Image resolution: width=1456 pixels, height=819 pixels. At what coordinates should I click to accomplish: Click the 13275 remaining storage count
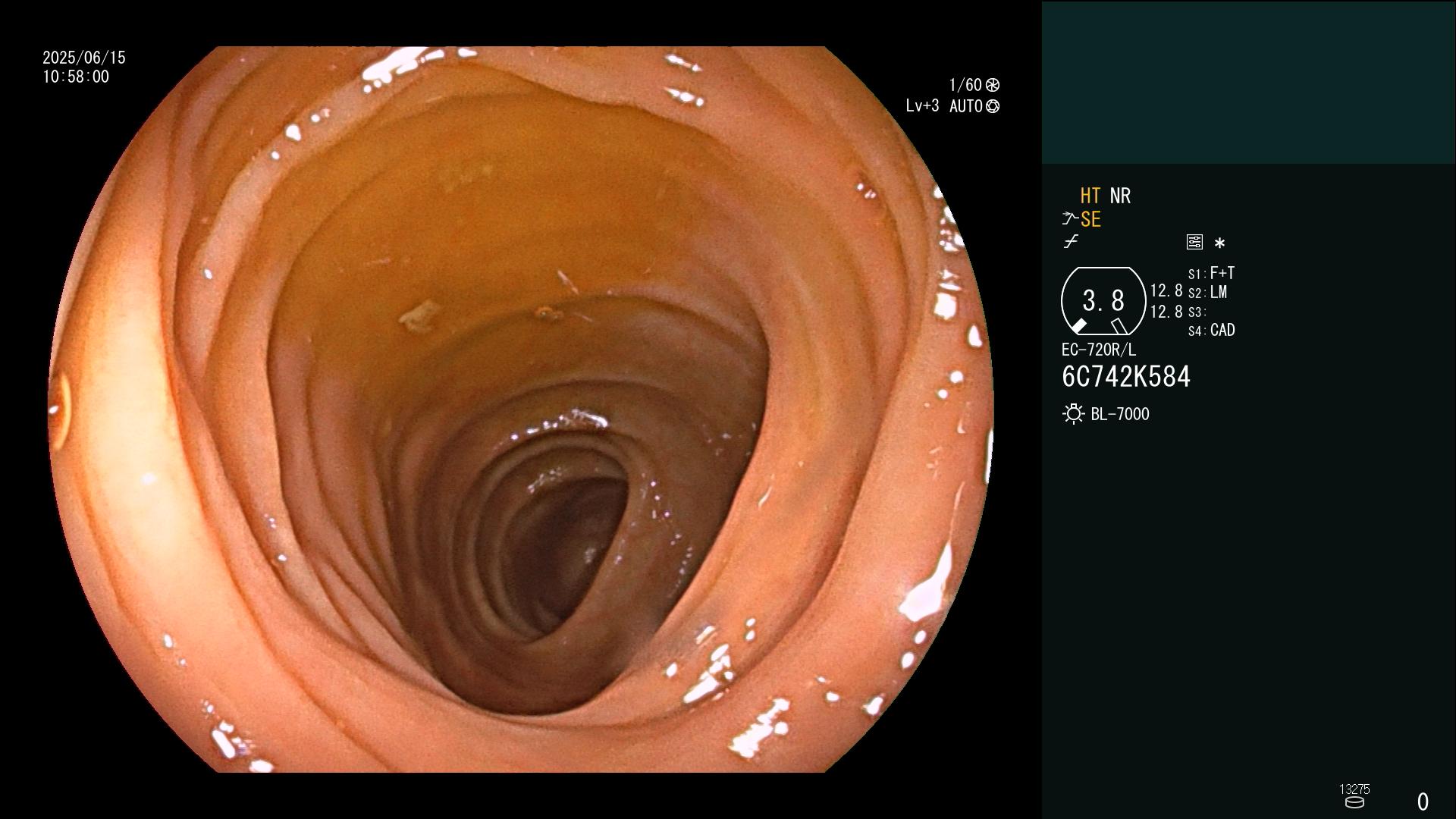(x=1354, y=789)
